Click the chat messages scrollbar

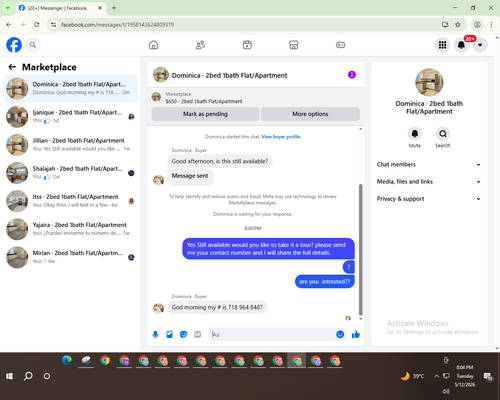360,249
